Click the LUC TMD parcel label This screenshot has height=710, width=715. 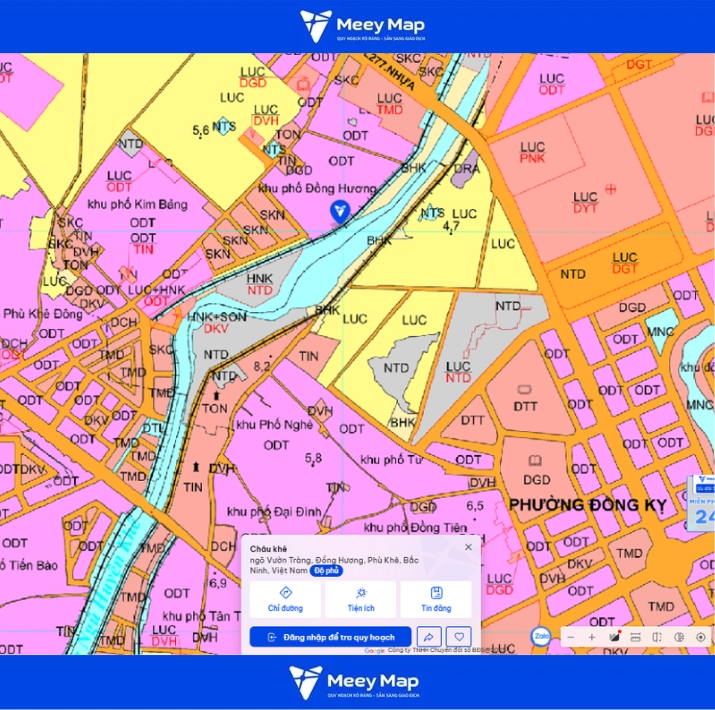pos(390,104)
